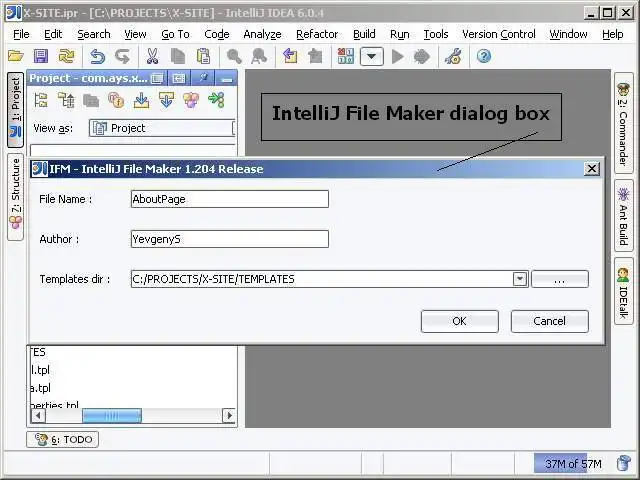Viewport: 640px width, 480px height.
Task: Click the Synchronize toolbar icon
Action: 66,56
